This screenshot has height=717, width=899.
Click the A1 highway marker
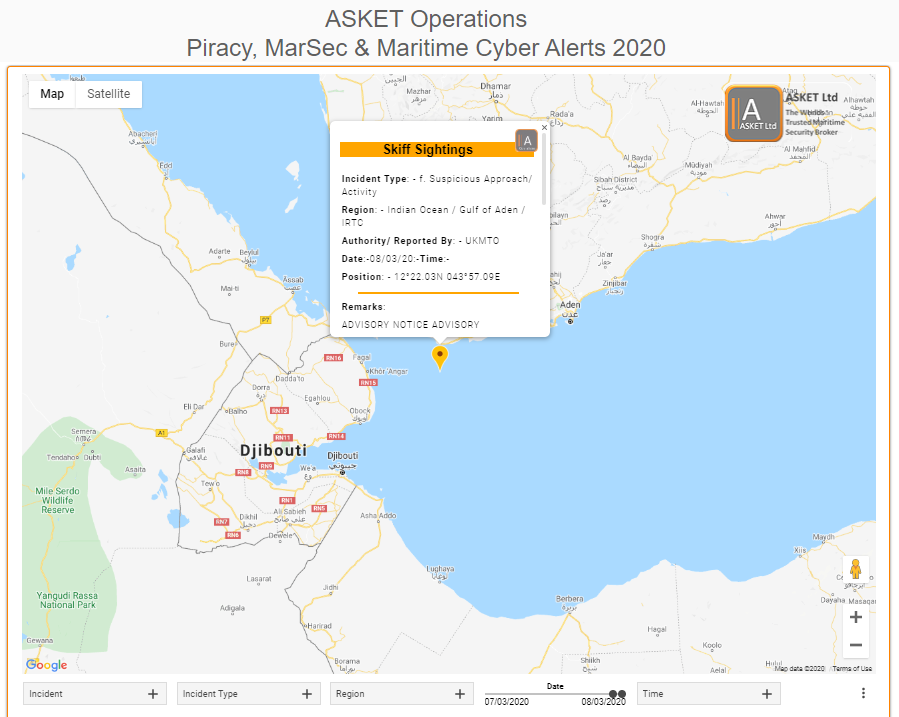point(162,433)
